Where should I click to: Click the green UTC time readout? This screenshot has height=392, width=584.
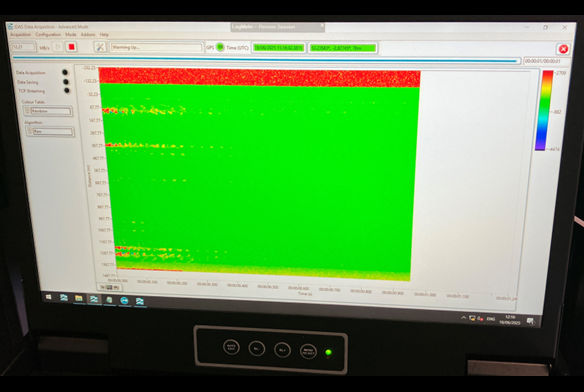(x=279, y=48)
